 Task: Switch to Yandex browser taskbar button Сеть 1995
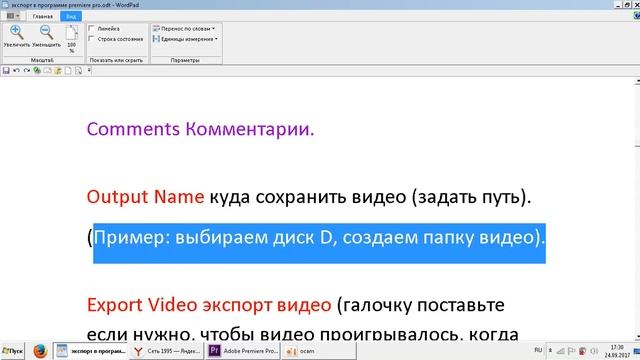tap(167, 351)
